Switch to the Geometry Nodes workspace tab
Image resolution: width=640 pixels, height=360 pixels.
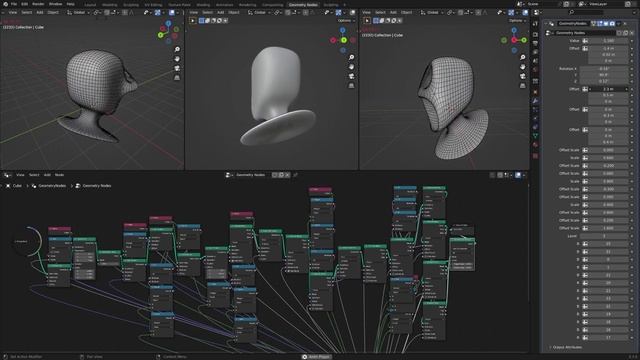tap(303, 5)
